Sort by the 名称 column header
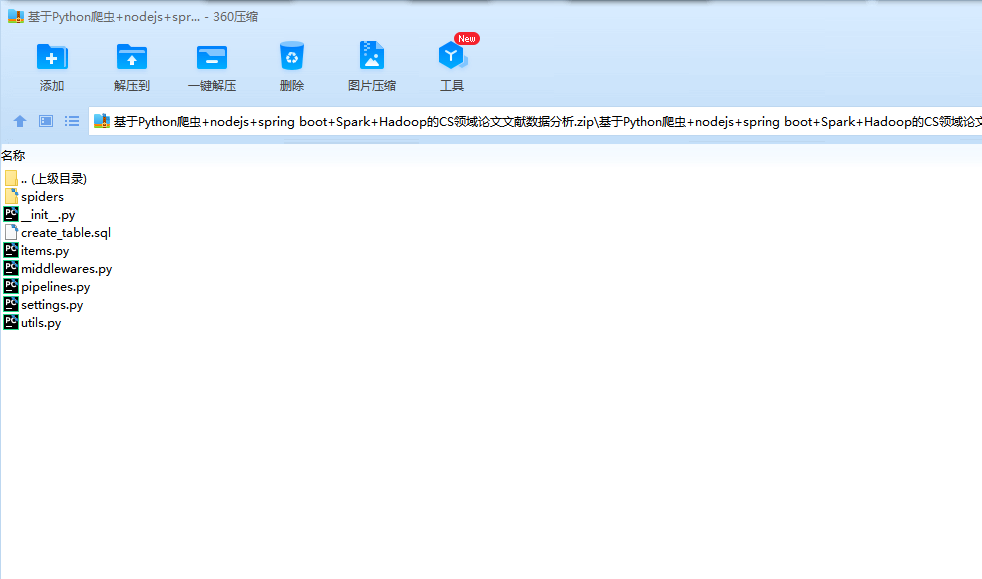Image resolution: width=982 pixels, height=579 pixels. 13,155
